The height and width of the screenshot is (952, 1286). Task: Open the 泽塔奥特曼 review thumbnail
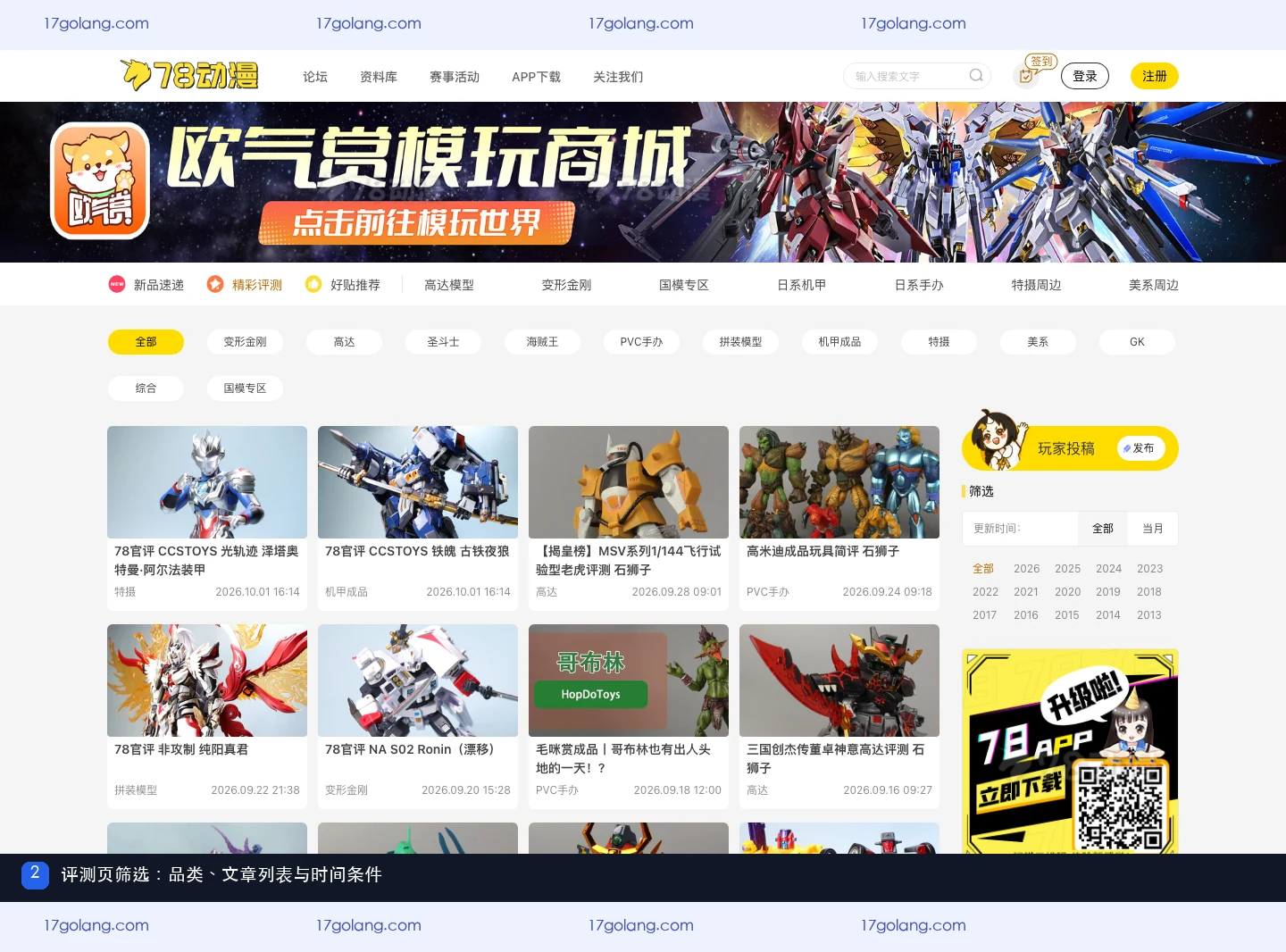207,482
